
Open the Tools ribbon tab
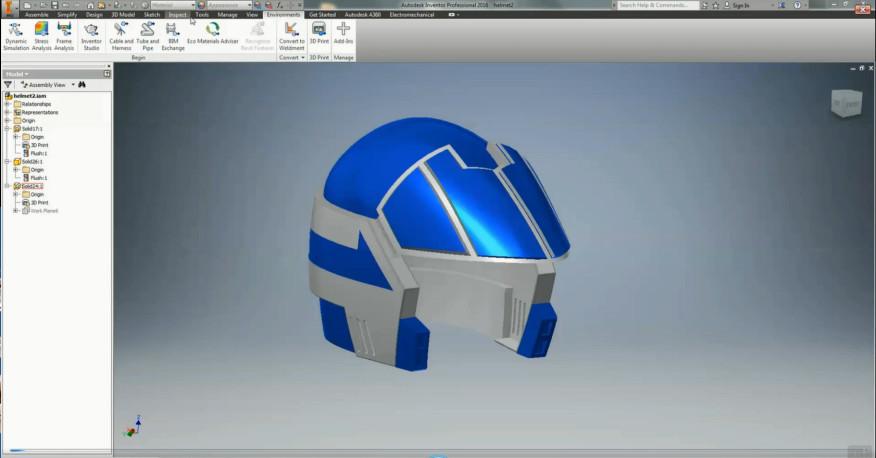(202, 15)
